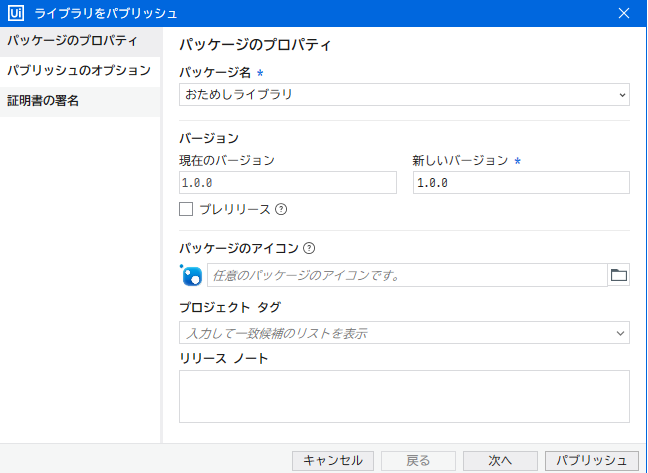Click the blue package icon preview

pos(191,276)
